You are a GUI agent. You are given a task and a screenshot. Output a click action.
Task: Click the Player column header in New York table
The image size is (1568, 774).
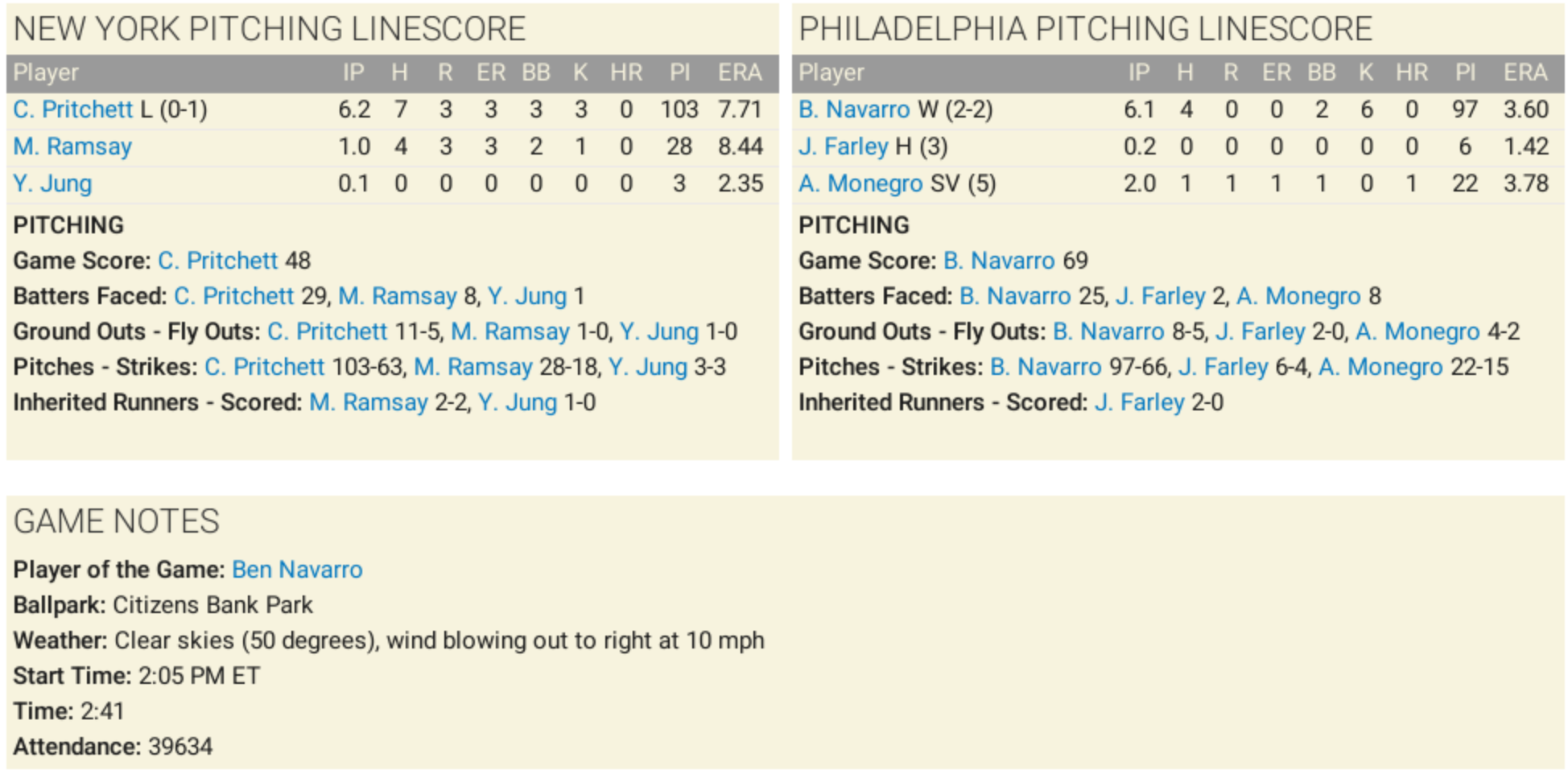[x=46, y=72]
